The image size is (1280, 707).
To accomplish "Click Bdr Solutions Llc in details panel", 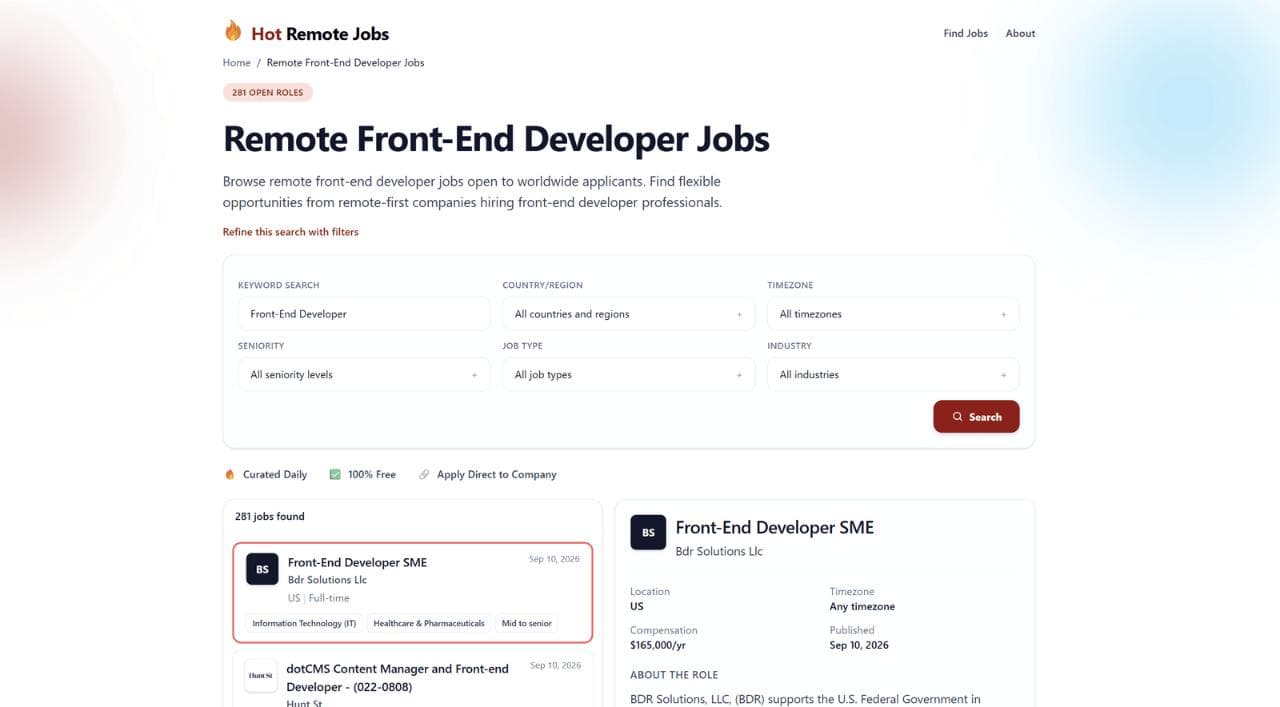I will (x=719, y=551).
